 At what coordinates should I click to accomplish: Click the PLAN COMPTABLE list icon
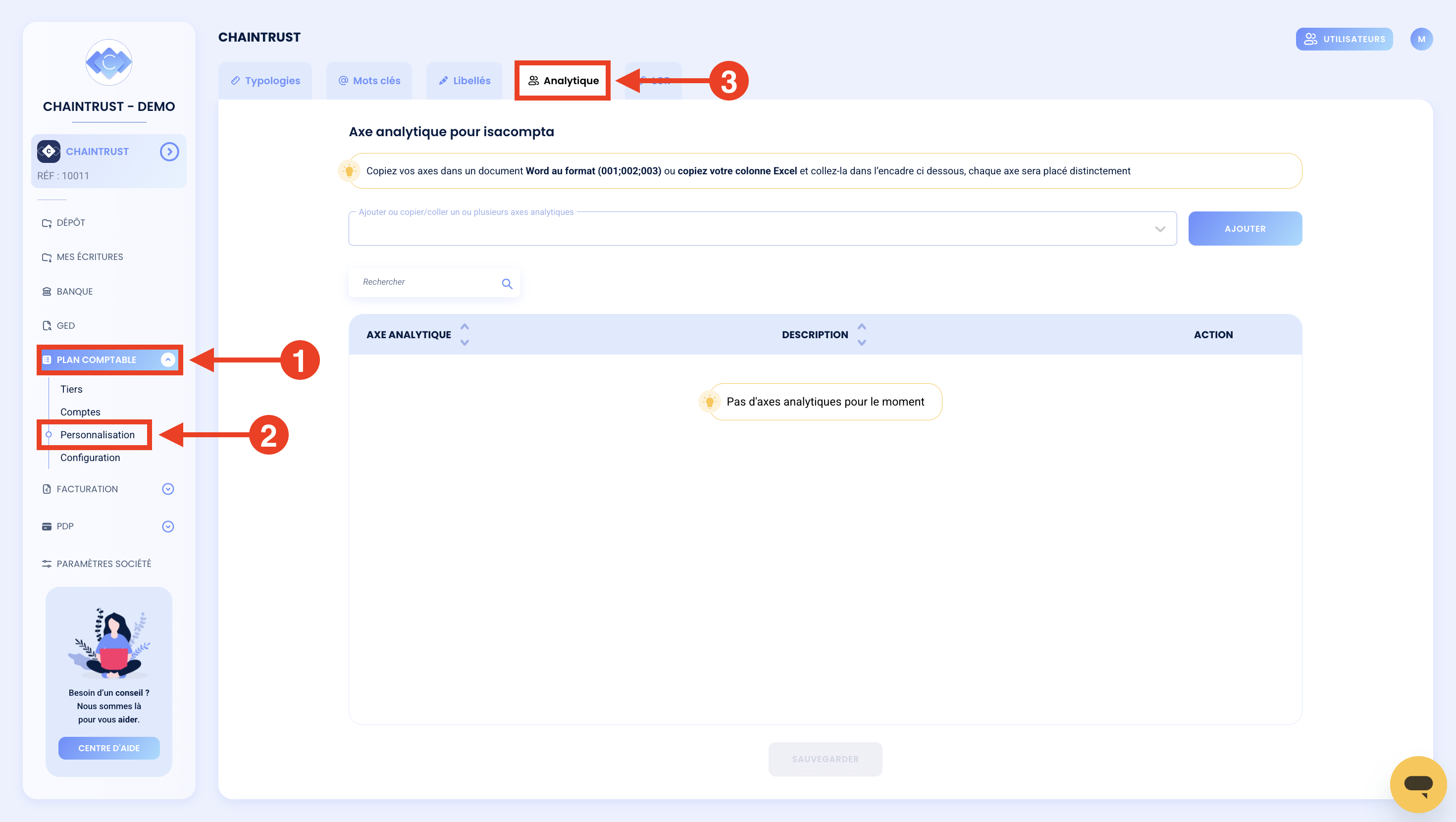coord(47,360)
